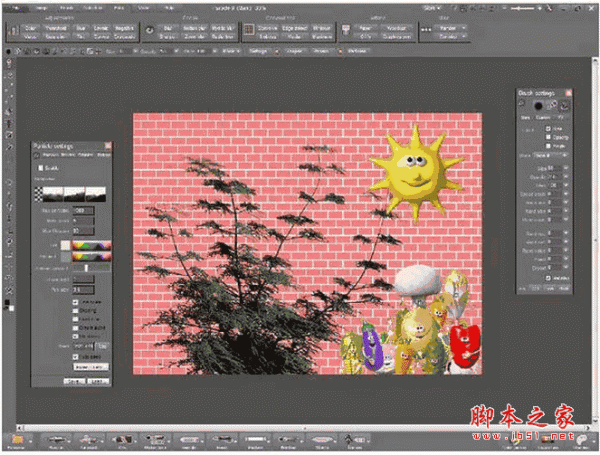The image size is (600, 455).
Task: Click the foreground/background color squares in left toolbox
Action: [x=9, y=306]
